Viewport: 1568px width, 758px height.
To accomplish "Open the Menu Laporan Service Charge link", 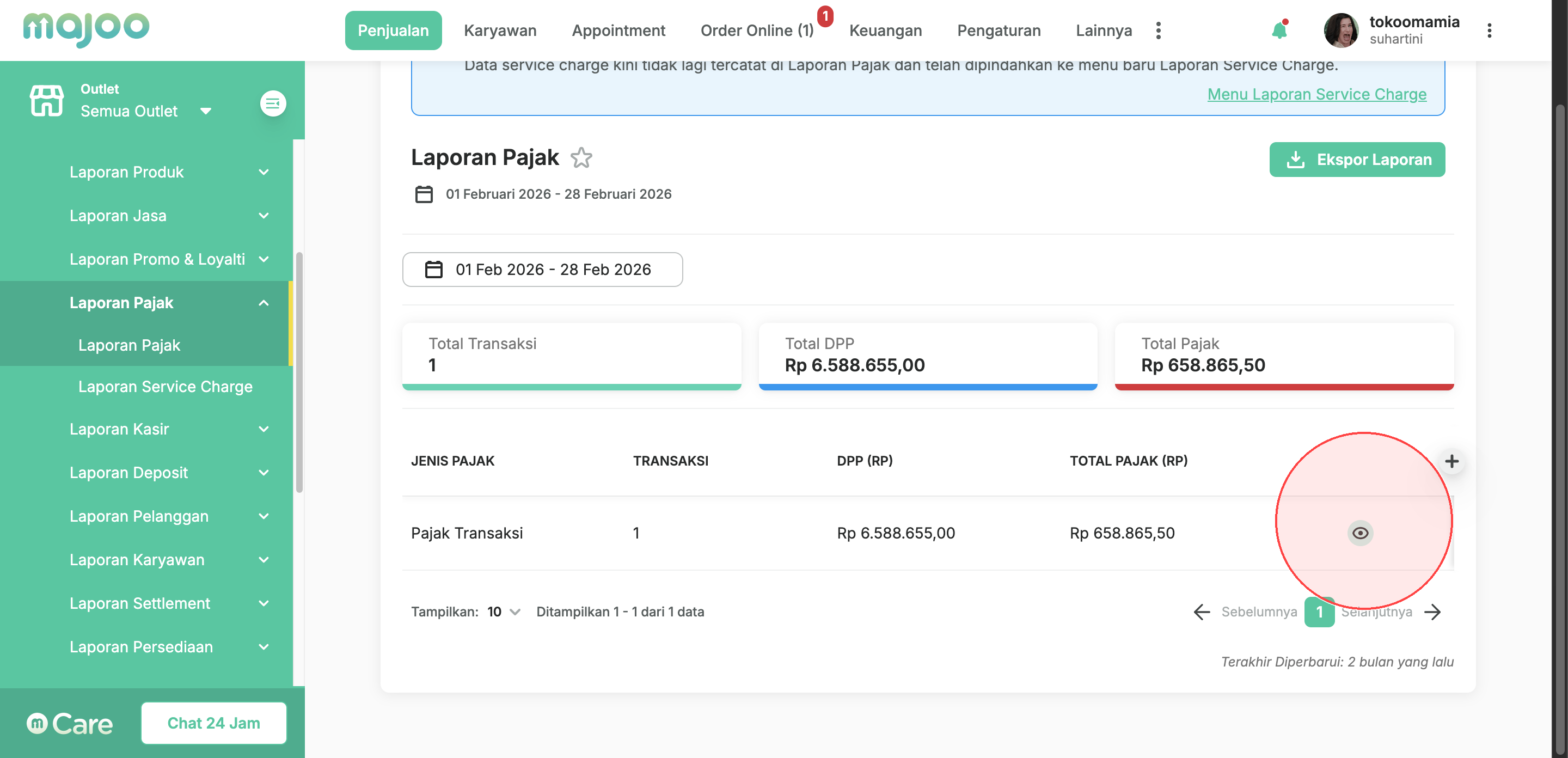I will coord(1316,94).
